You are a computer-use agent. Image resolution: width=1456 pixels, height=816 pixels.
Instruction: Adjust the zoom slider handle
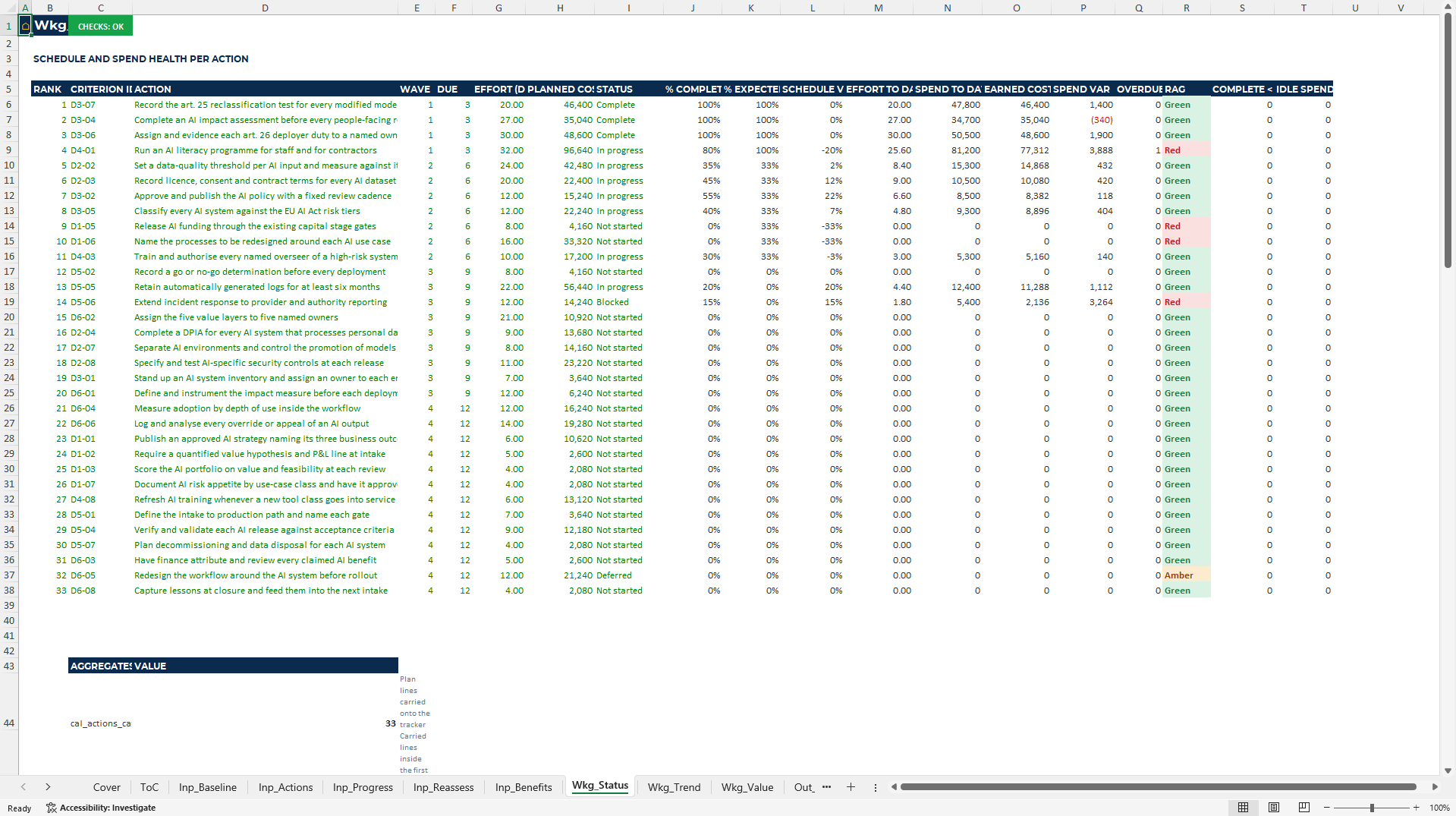1372,808
